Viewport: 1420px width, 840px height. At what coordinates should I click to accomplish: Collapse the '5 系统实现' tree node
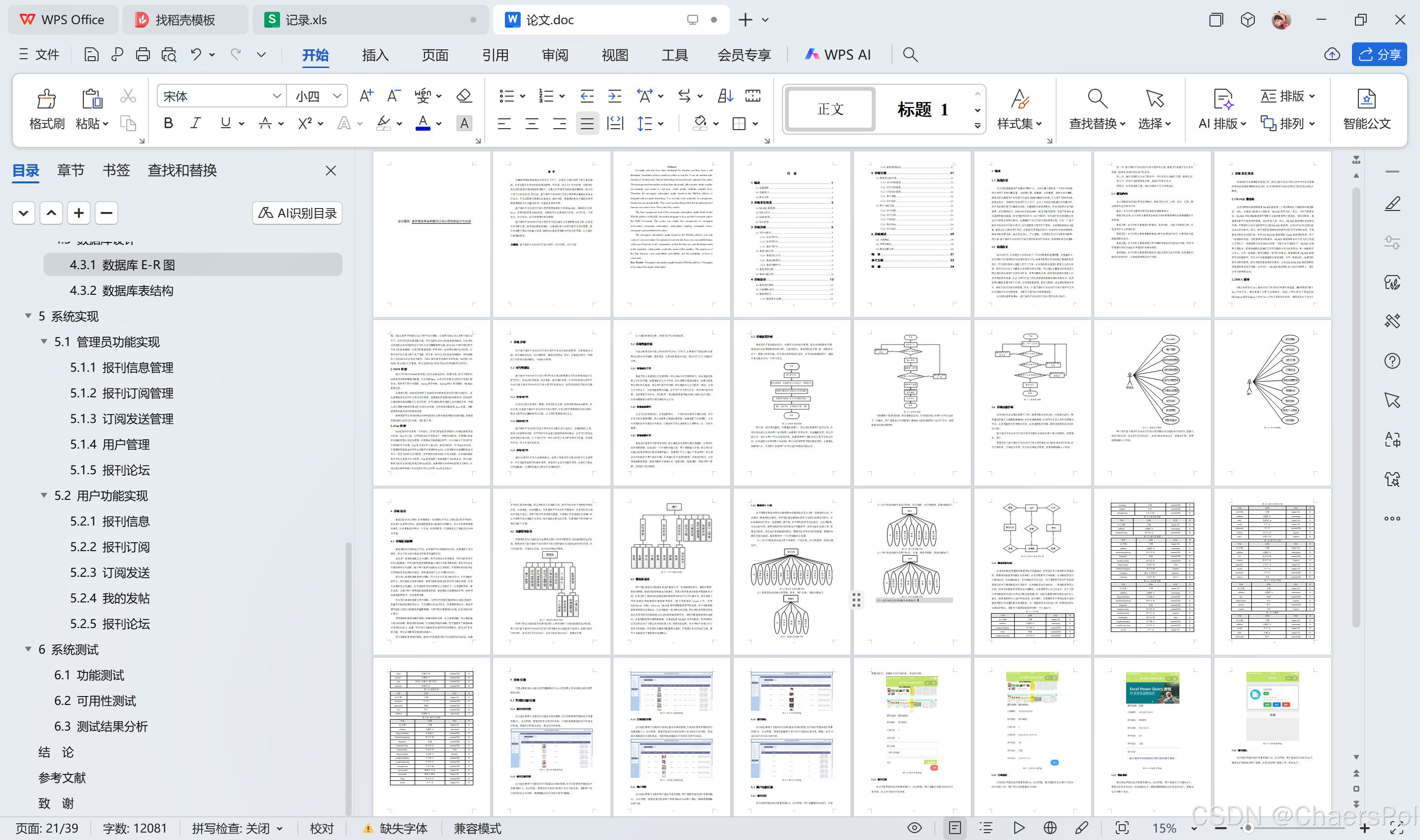(28, 316)
